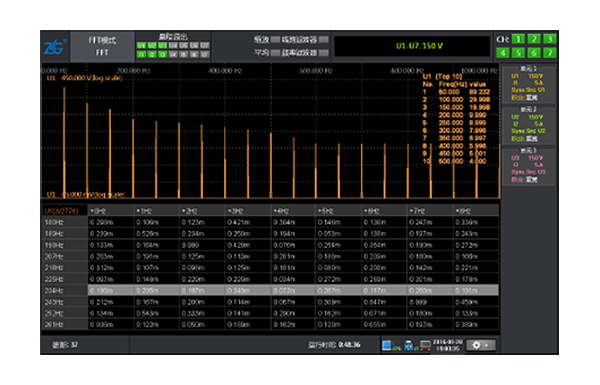Select the 243Hz table row header
The width and height of the screenshot is (600, 385).
(65, 302)
